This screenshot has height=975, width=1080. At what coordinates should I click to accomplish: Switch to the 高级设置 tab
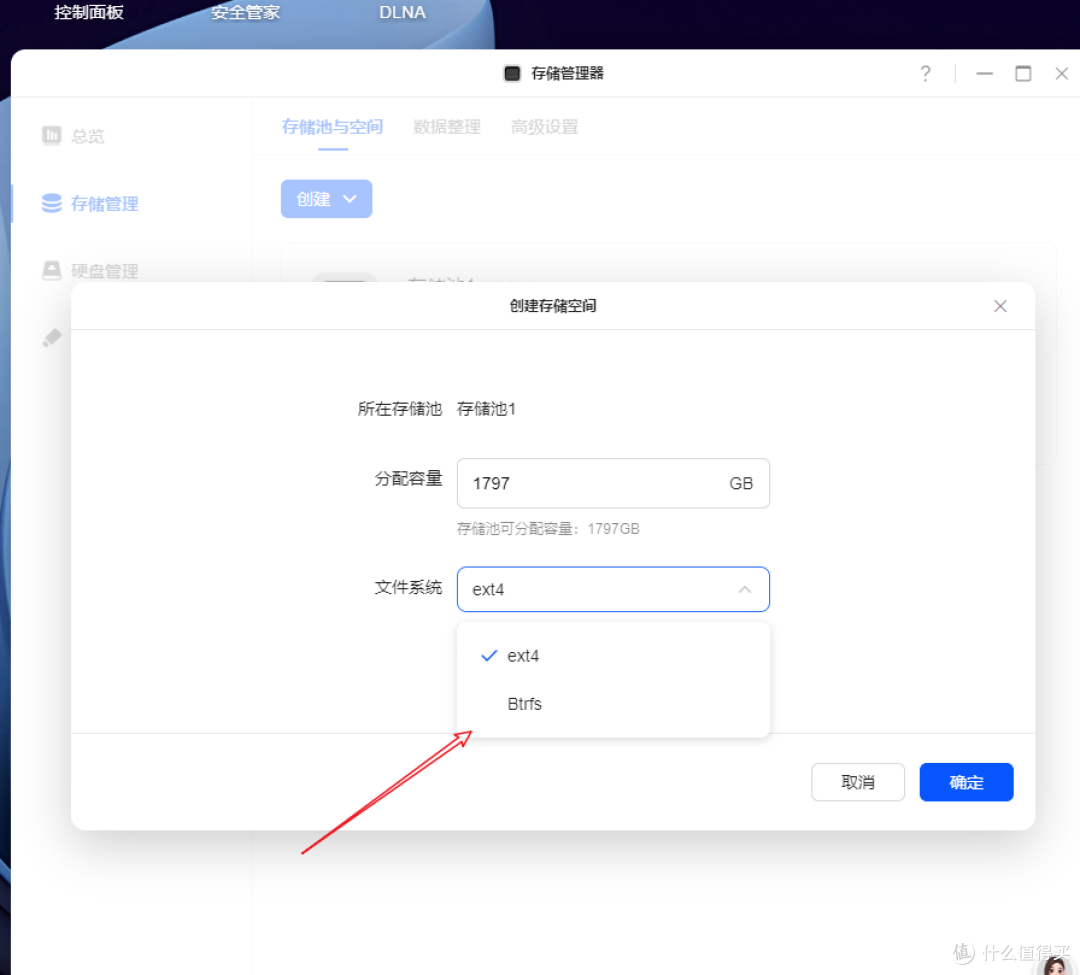coord(544,127)
